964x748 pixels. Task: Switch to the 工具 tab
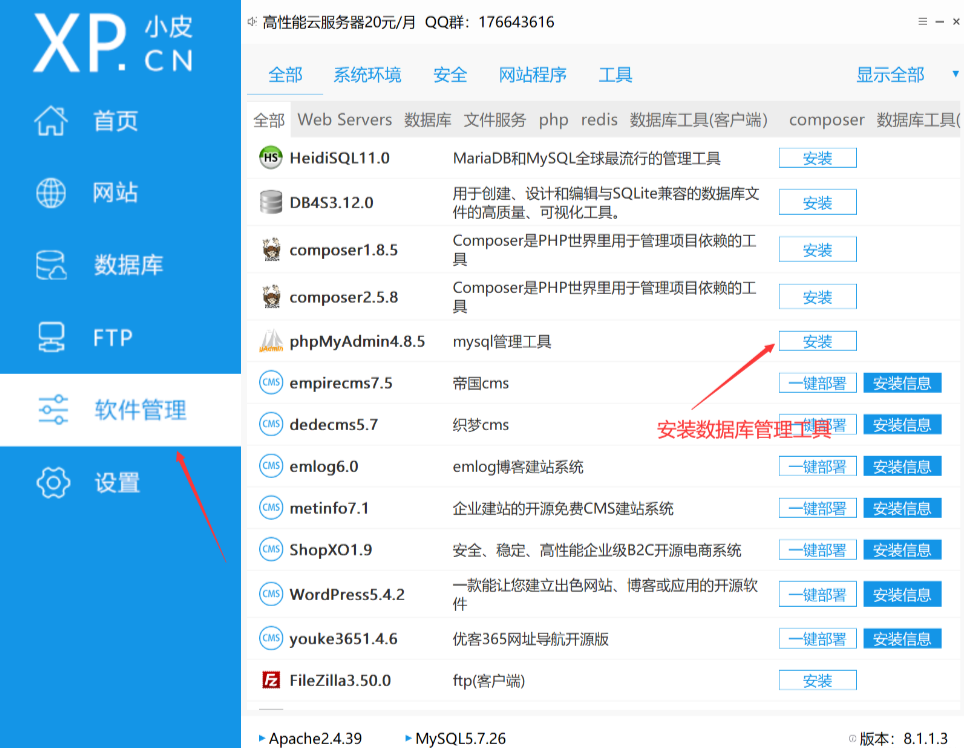tap(615, 75)
